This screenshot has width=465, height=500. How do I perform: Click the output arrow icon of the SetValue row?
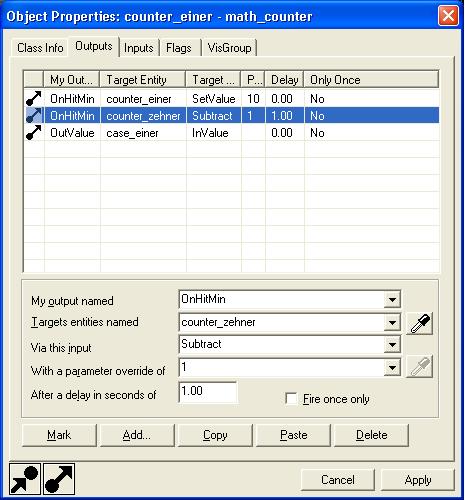point(34,99)
